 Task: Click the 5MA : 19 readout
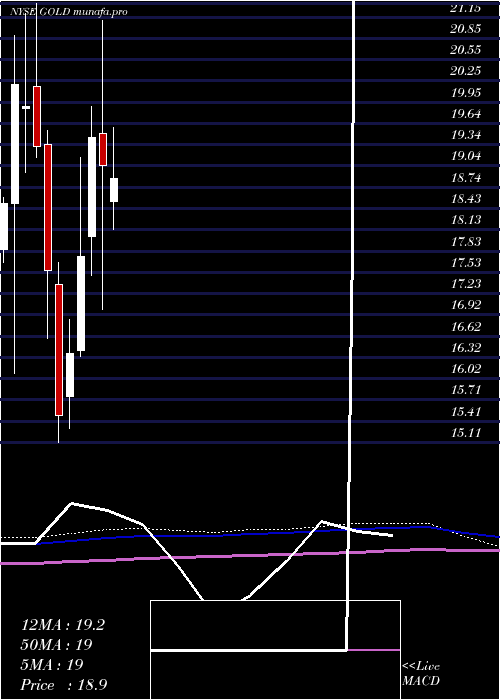point(52,665)
